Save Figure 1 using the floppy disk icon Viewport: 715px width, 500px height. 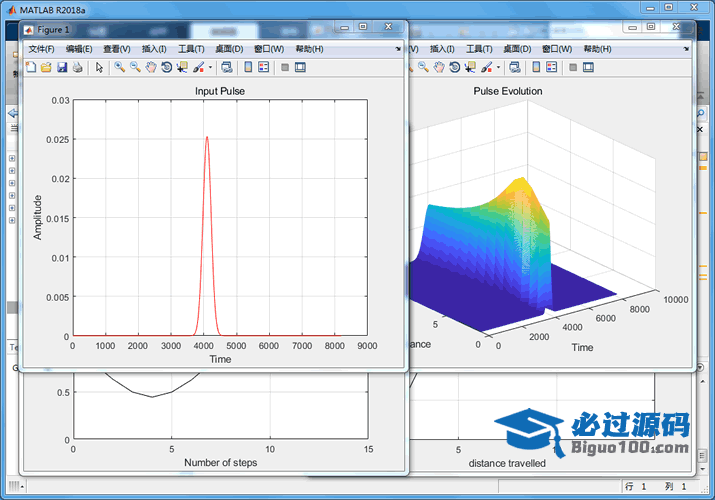coord(62,67)
